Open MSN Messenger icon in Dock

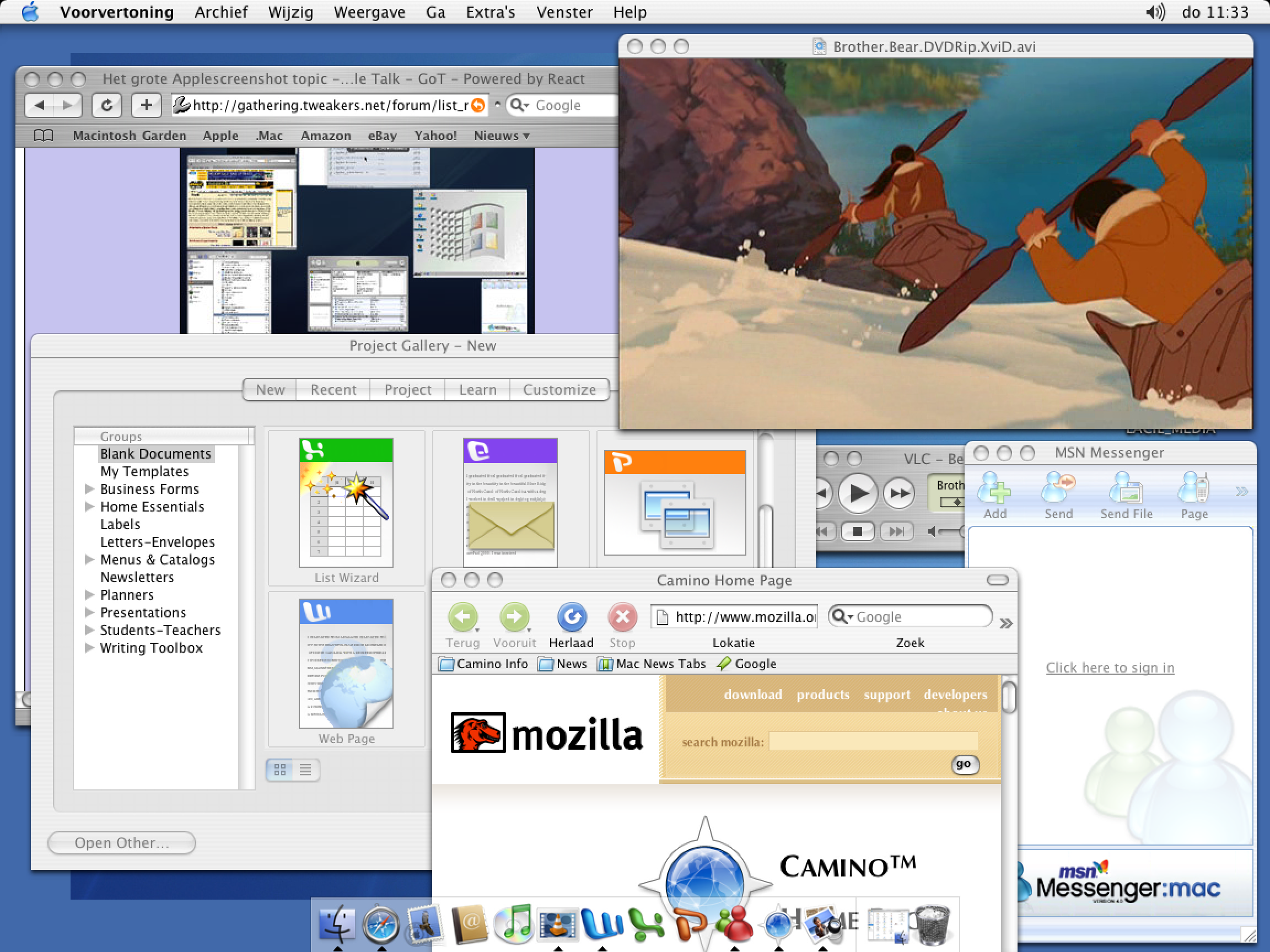coord(734,923)
